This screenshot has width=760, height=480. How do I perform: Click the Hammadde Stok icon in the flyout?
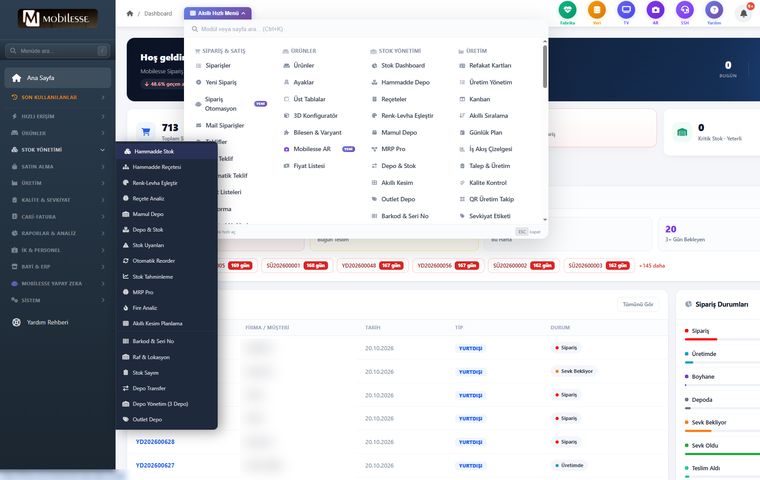pos(127,151)
